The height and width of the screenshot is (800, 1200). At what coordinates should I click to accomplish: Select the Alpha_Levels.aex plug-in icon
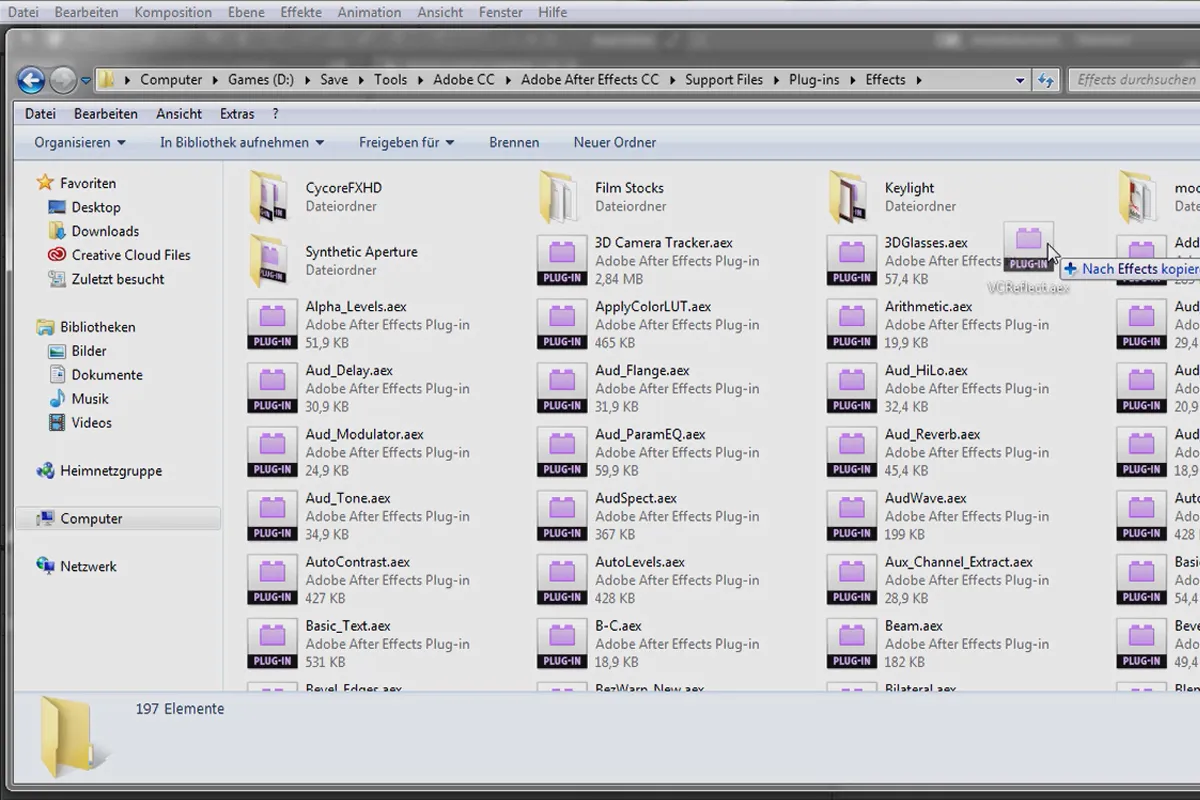[x=272, y=325]
